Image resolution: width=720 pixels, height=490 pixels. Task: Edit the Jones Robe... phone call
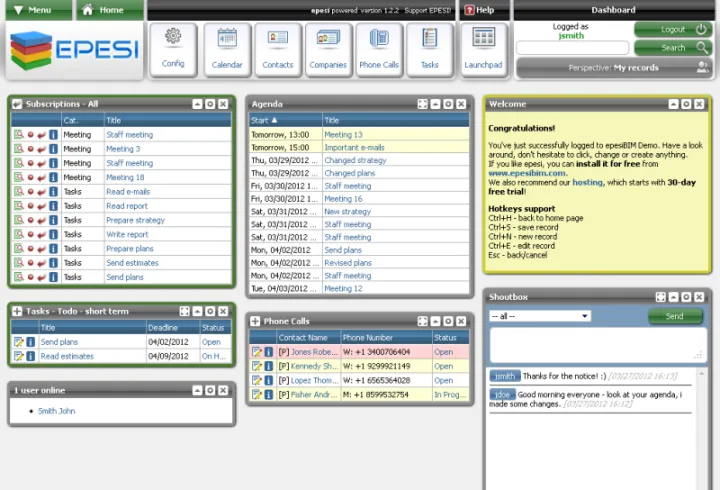click(x=257, y=352)
